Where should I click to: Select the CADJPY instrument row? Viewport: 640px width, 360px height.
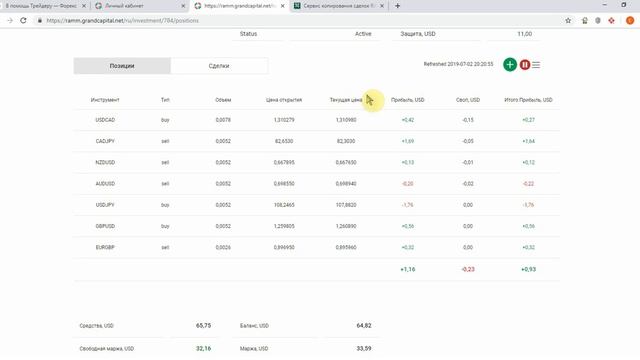click(316, 141)
